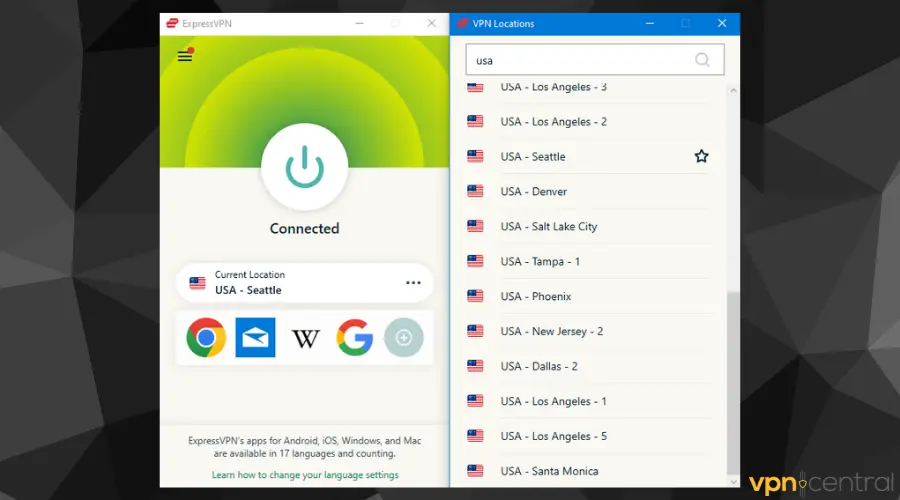The height and width of the screenshot is (500, 900).
Task: Favorite USA - Seattle with the star
Action: 701,156
